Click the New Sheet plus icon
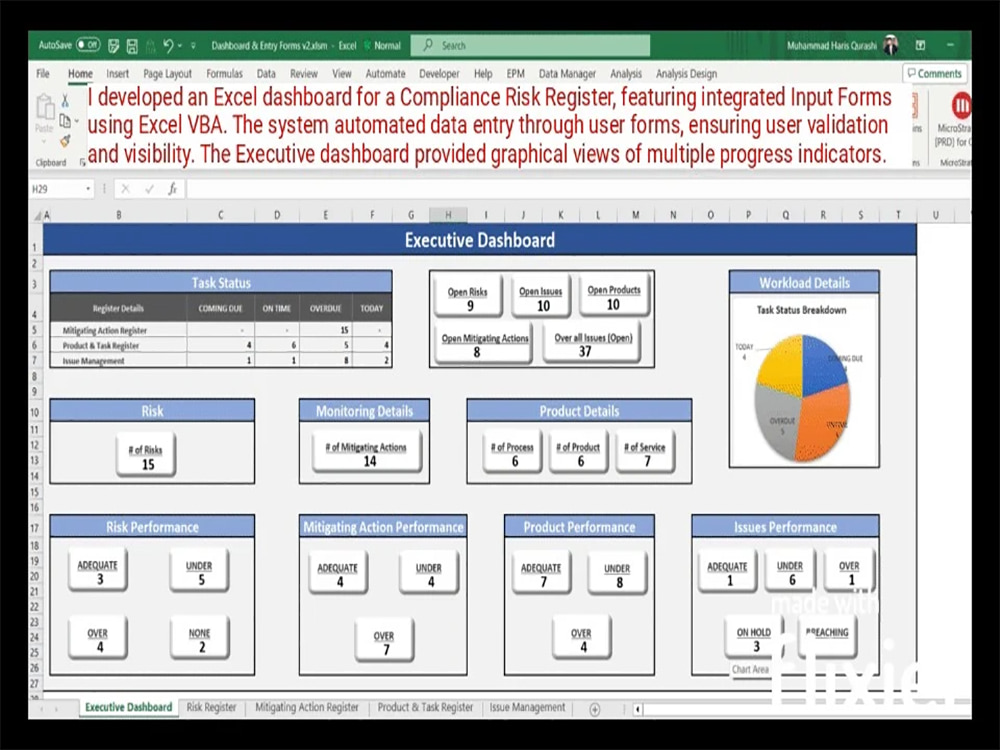The height and width of the screenshot is (750, 1000). click(x=594, y=709)
